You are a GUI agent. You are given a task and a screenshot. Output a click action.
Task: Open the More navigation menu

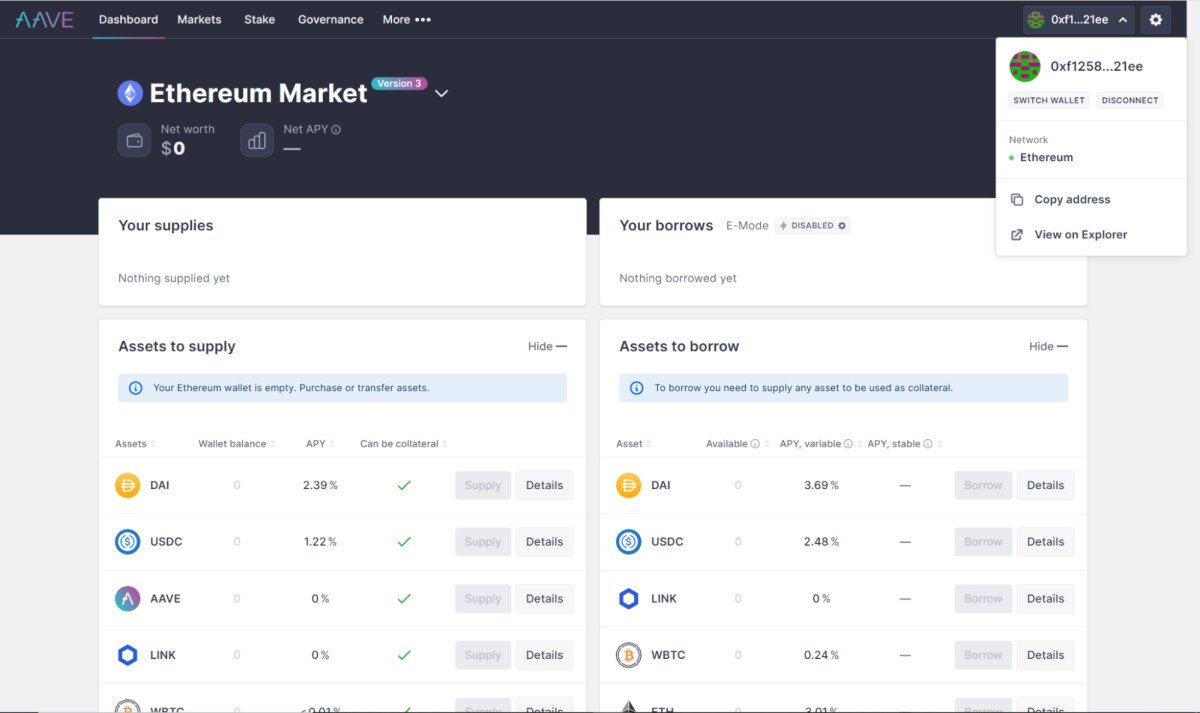click(406, 18)
